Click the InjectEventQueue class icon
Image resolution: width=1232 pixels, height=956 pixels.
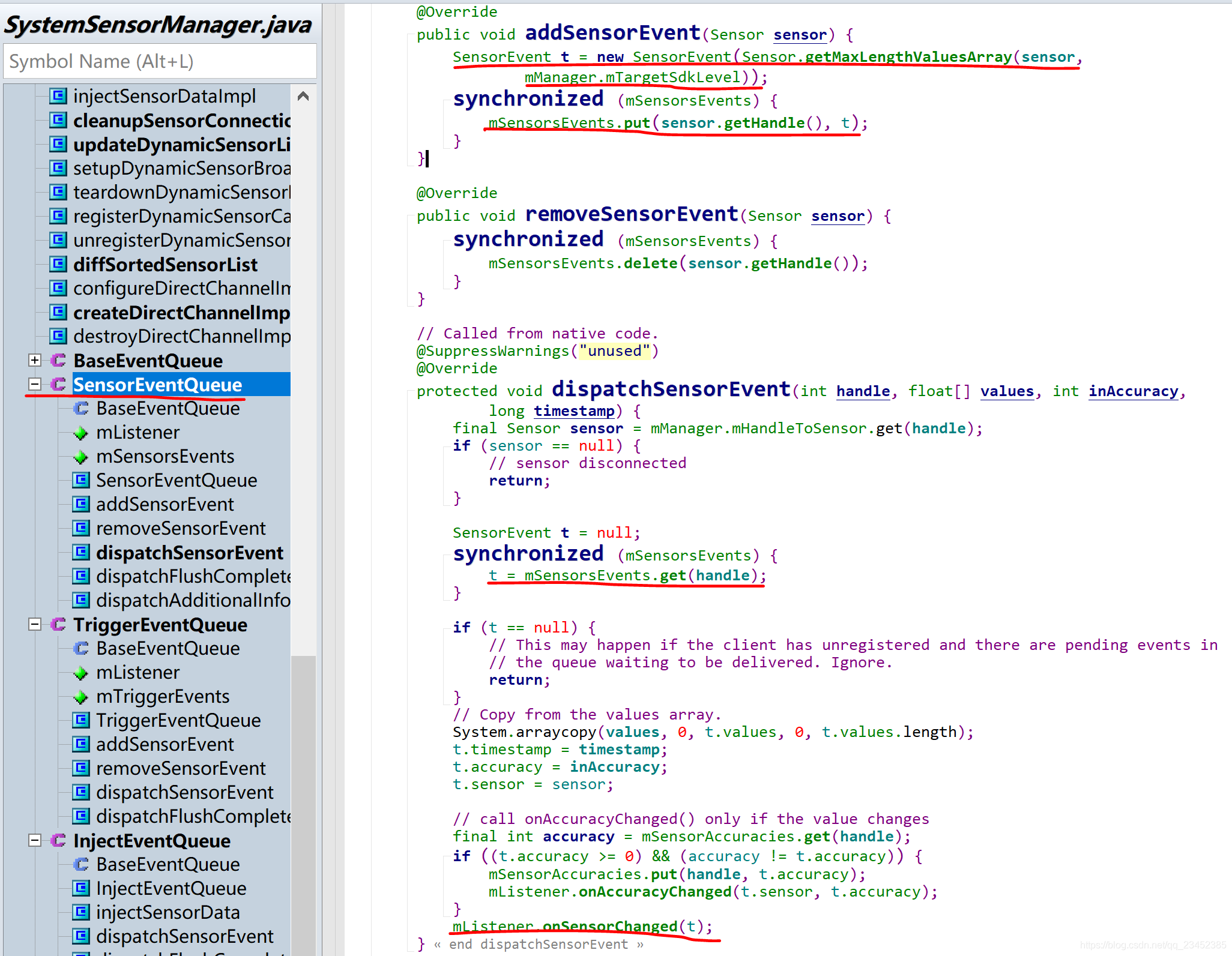pyautogui.click(x=58, y=840)
